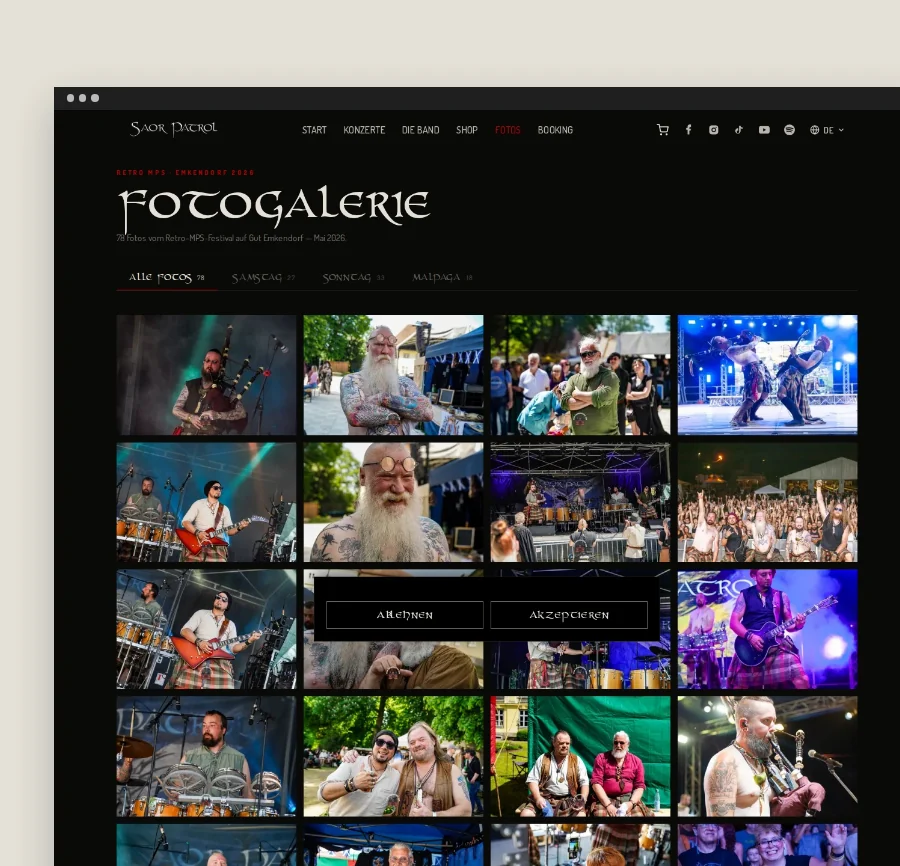The image size is (900, 866).
Task: Select the FOTOS menu item
Action: 507,130
